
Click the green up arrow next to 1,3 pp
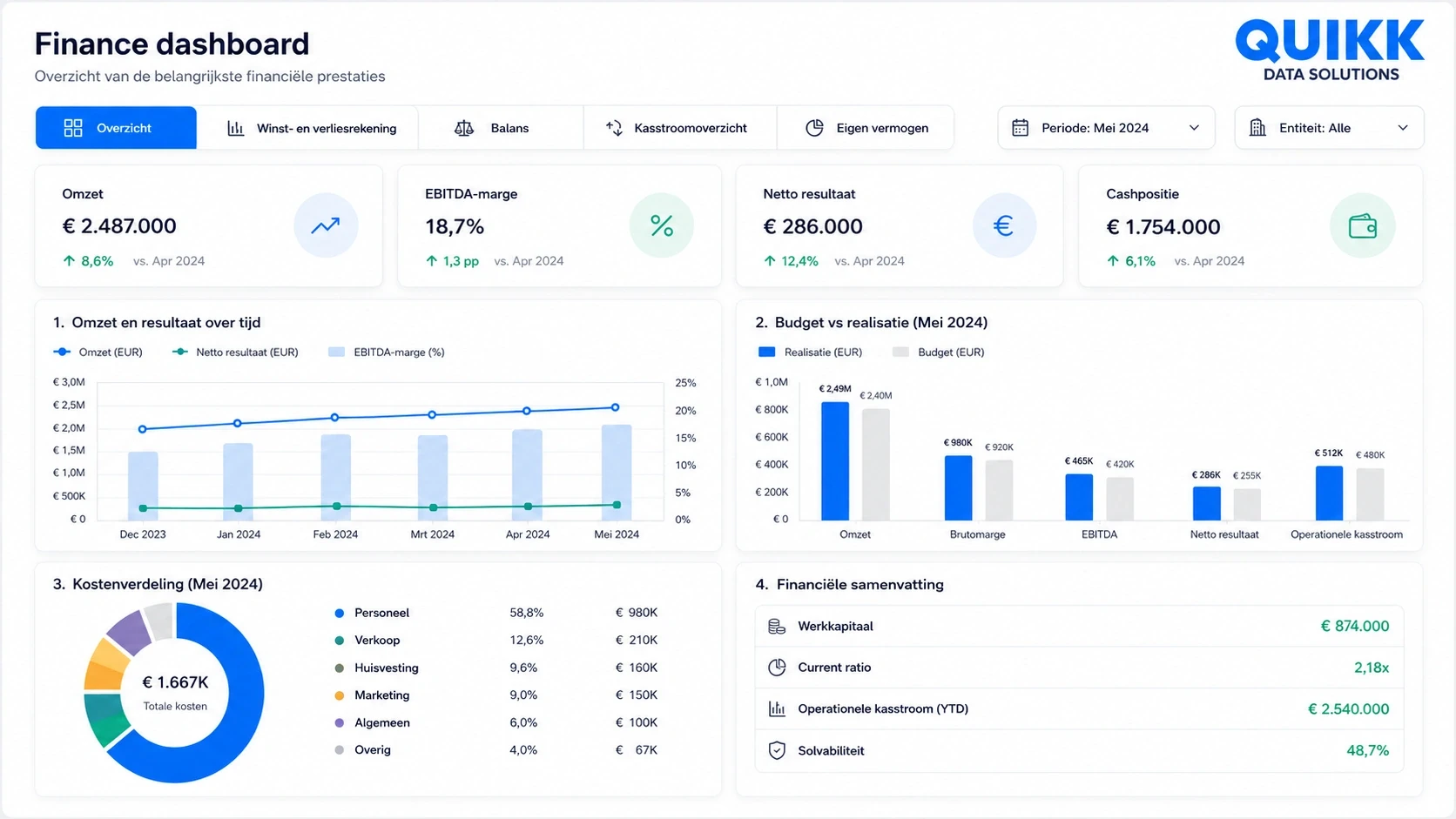pyautogui.click(x=431, y=261)
